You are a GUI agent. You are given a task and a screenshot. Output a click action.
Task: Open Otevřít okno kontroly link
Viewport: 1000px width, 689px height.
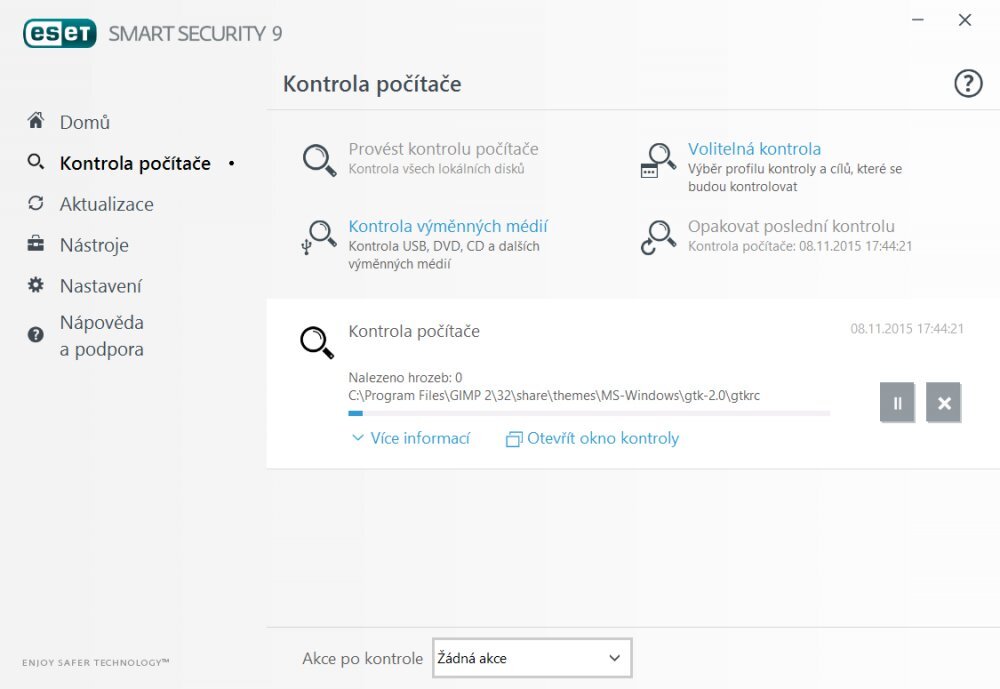[x=594, y=438]
